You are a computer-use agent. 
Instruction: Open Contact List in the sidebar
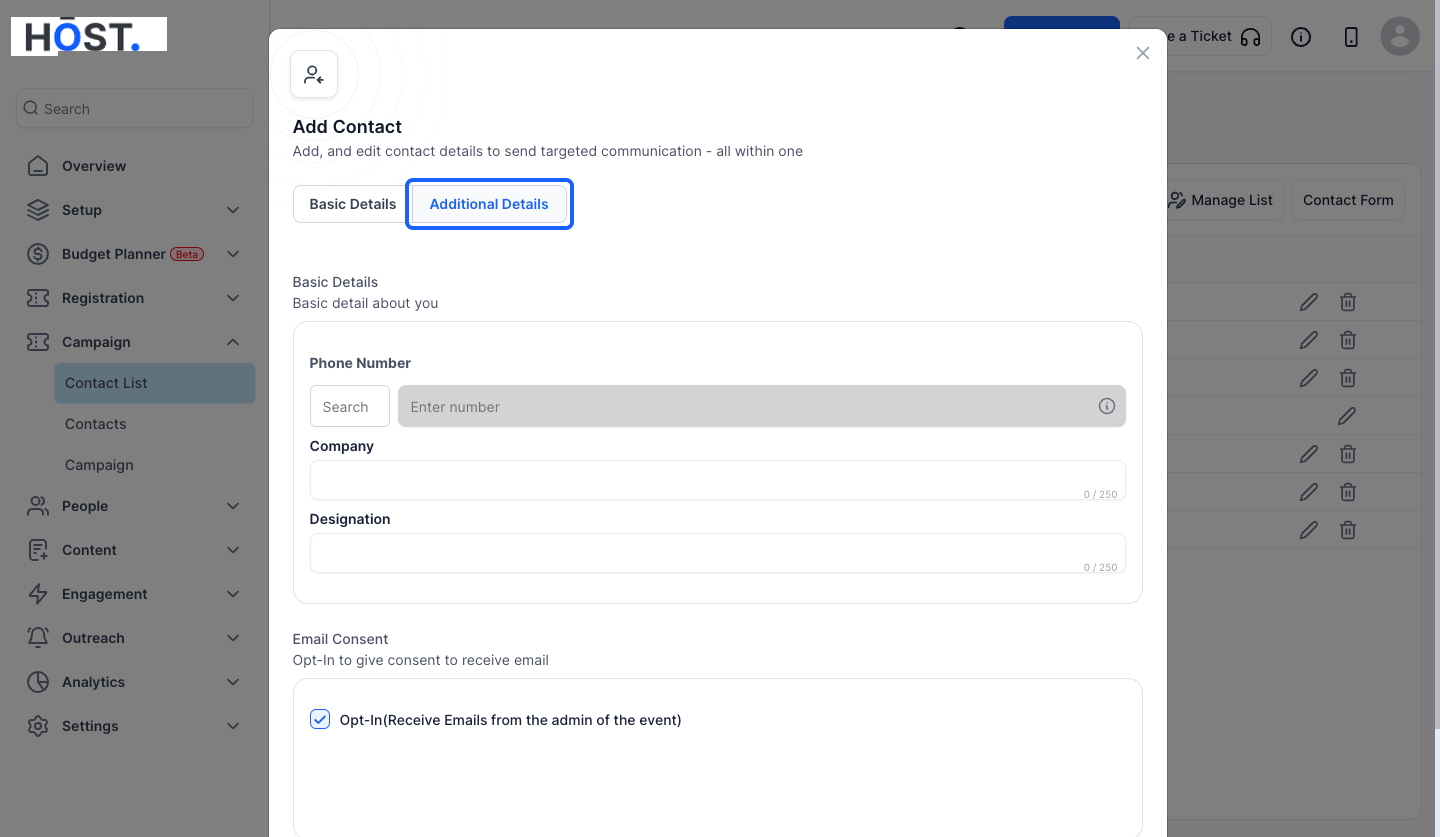[x=155, y=383]
